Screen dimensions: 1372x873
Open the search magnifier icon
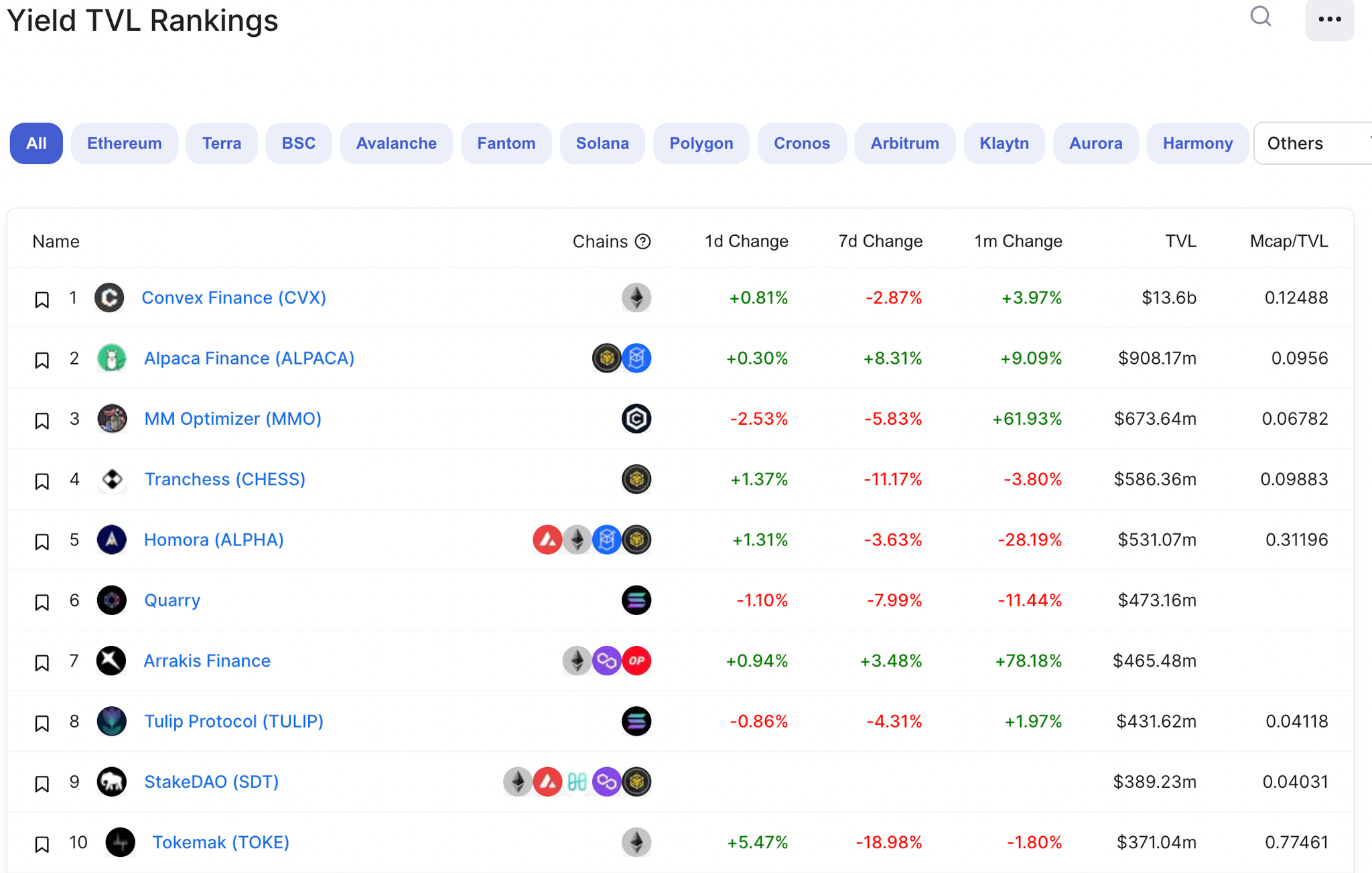point(1260,16)
